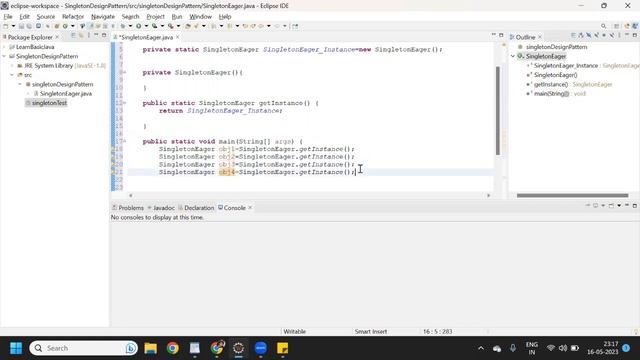Image resolution: width=640 pixels, height=360 pixels.
Task: Click Collapse All in Package Explorer
Action: pos(73,36)
